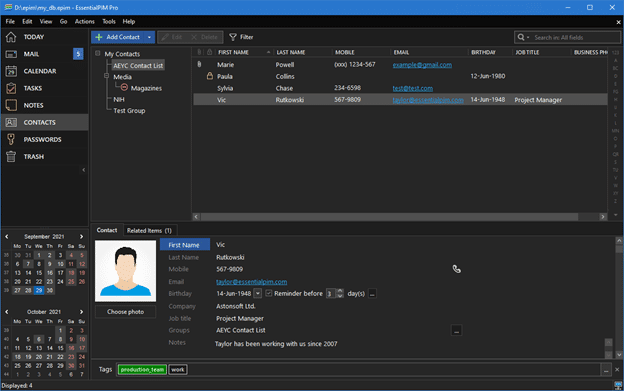Open the Tasks module icon
Viewport: 624px width, 391px height.
click(x=11, y=88)
